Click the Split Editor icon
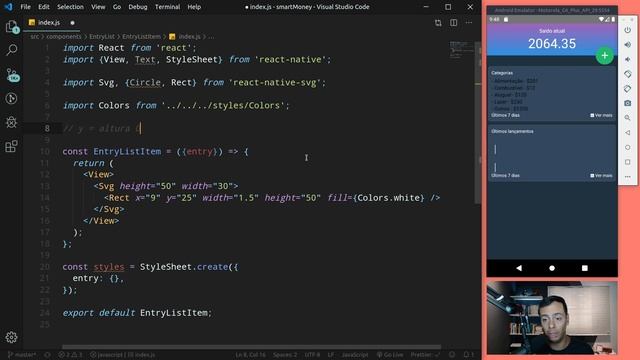640x360 pixels. click(x=453, y=23)
